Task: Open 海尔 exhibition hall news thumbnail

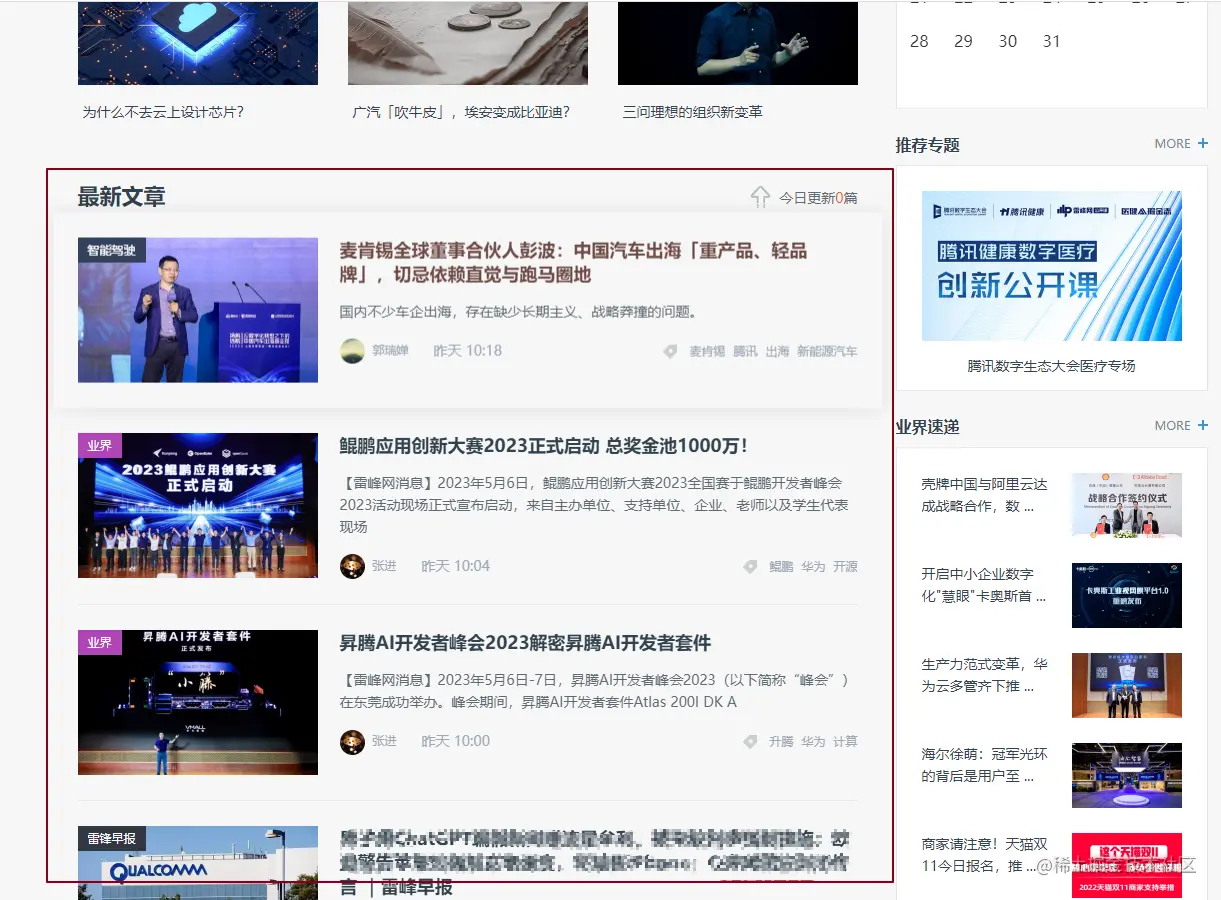Action: [x=1126, y=775]
